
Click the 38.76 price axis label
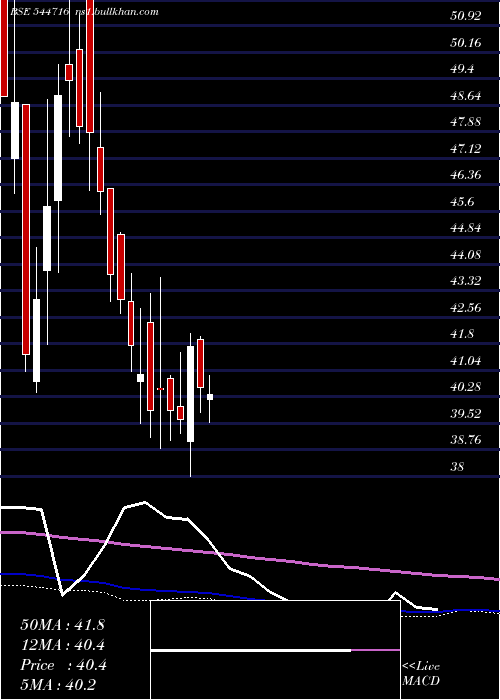coord(466,440)
